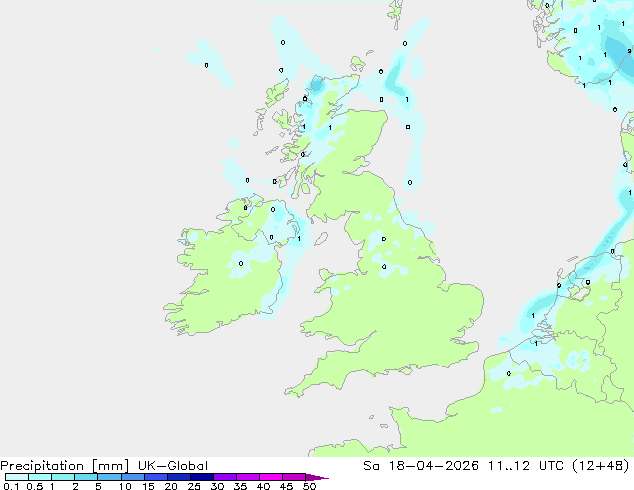Image resolution: width=634 pixels, height=490 pixels.
Task: Click the over-50 mm arrow end of legend
Action: click(317, 477)
